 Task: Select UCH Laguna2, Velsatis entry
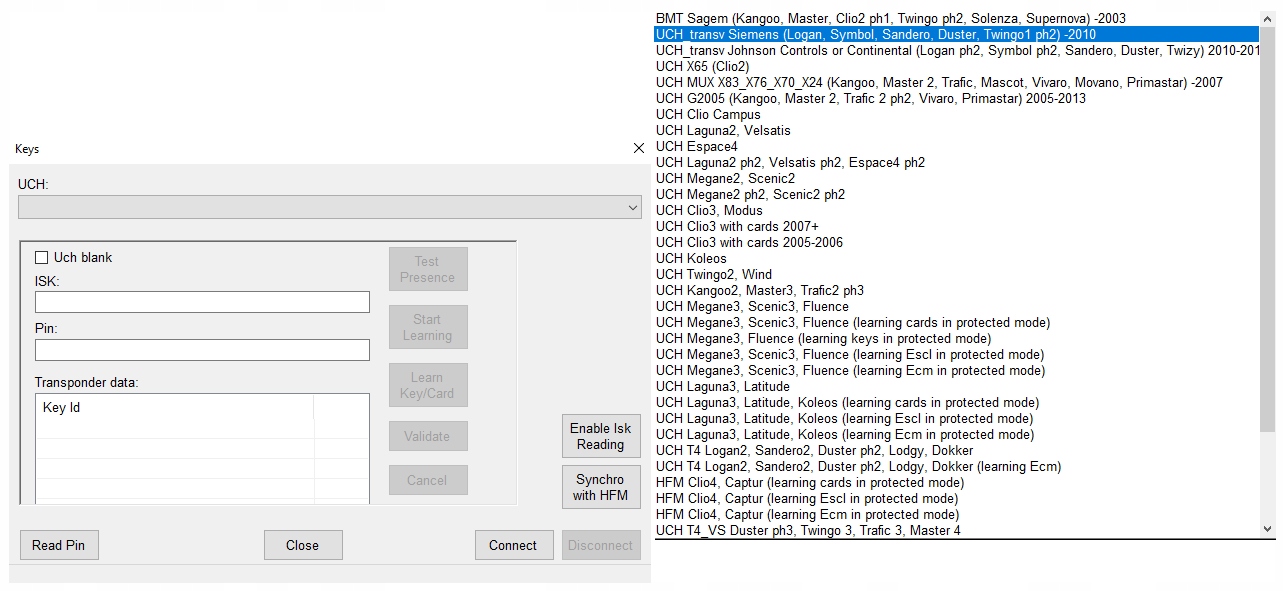957,130
